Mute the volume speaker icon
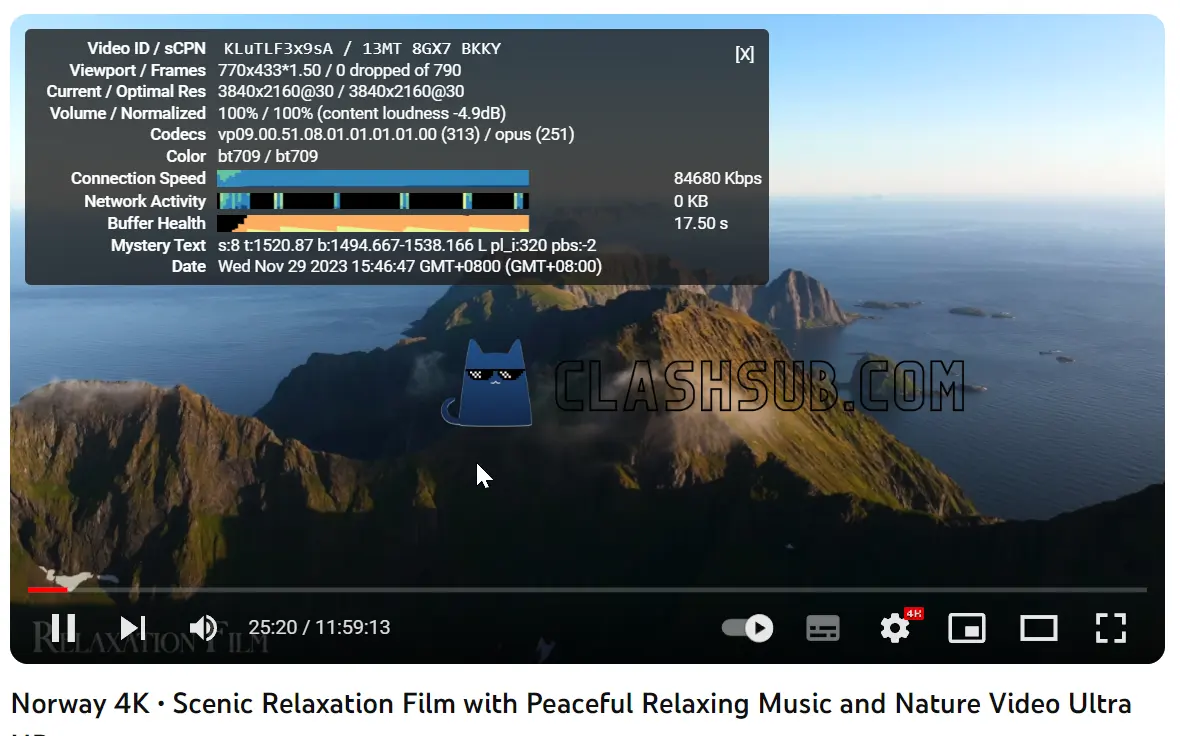1180x736 pixels. 204,628
